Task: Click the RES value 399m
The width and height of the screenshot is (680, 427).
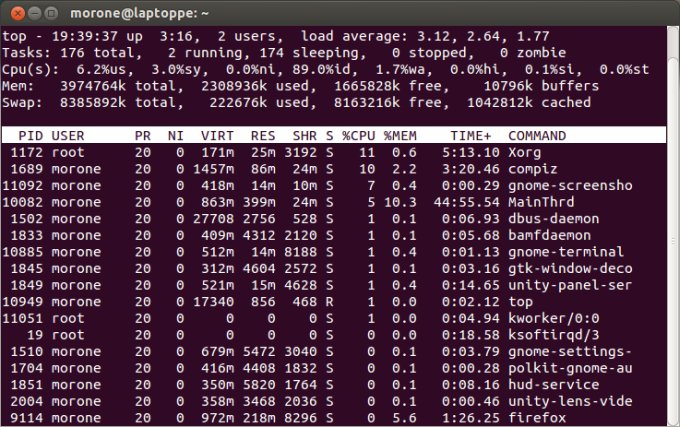Action: pyautogui.click(x=259, y=202)
